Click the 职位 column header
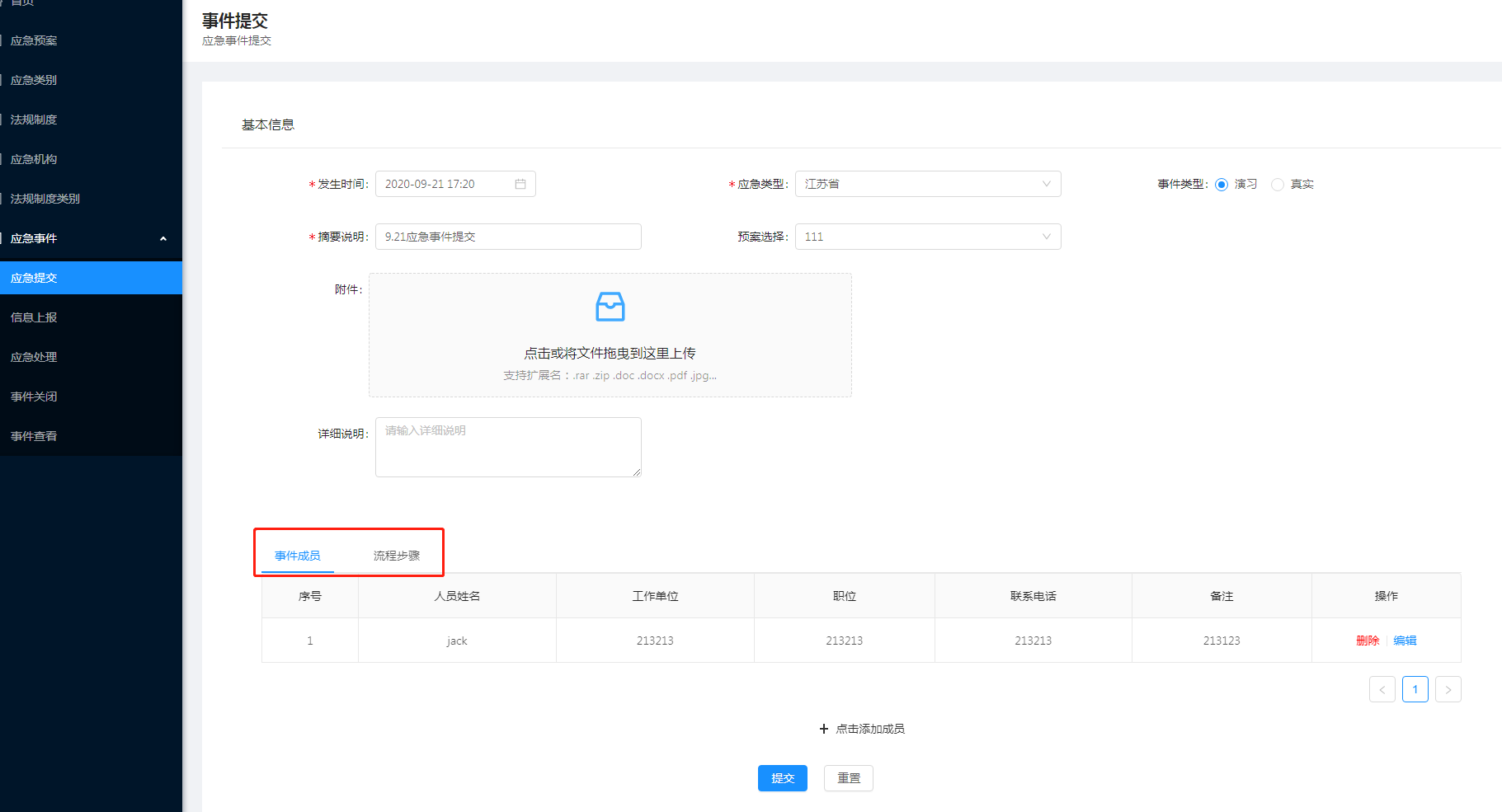The height and width of the screenshot is (812, 1502). (845, 596)
